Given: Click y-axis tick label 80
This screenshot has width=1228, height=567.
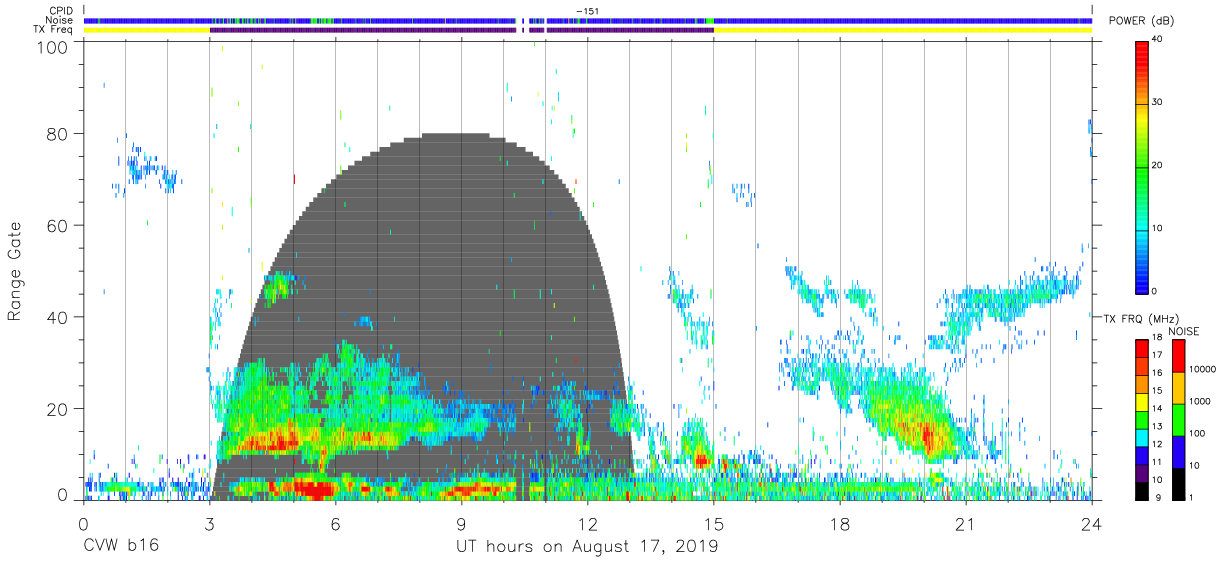Looking at the screenshot, I should 58,134.
